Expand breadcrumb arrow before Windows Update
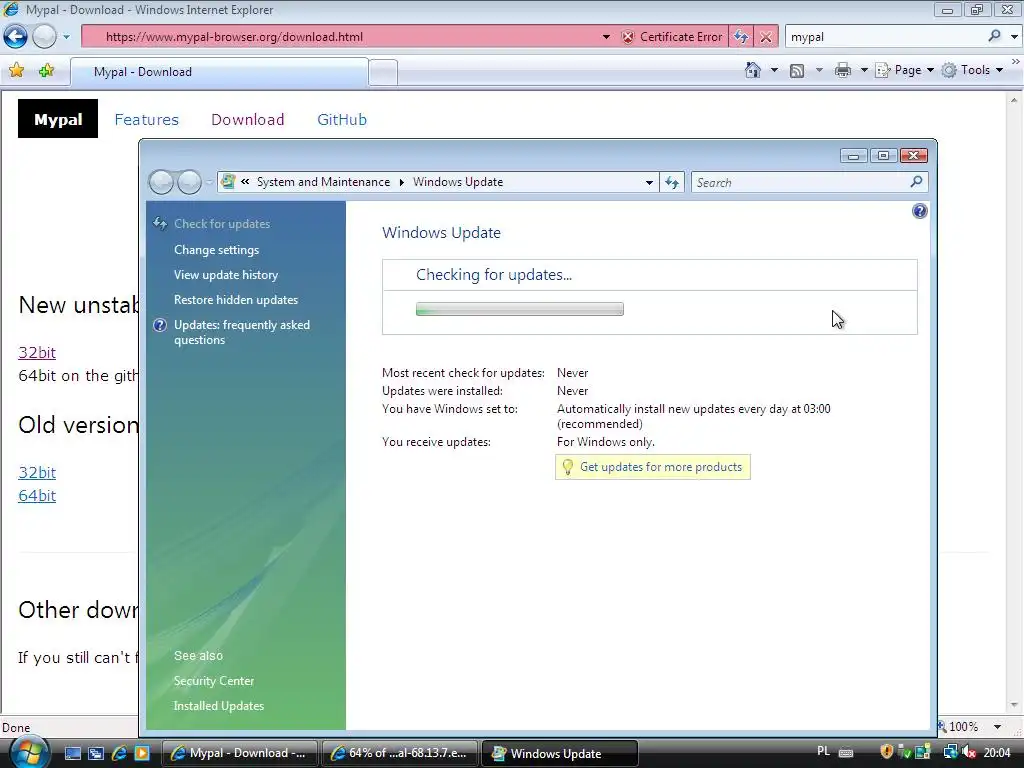Screen dimensions: 1024x768 point(402,182)
